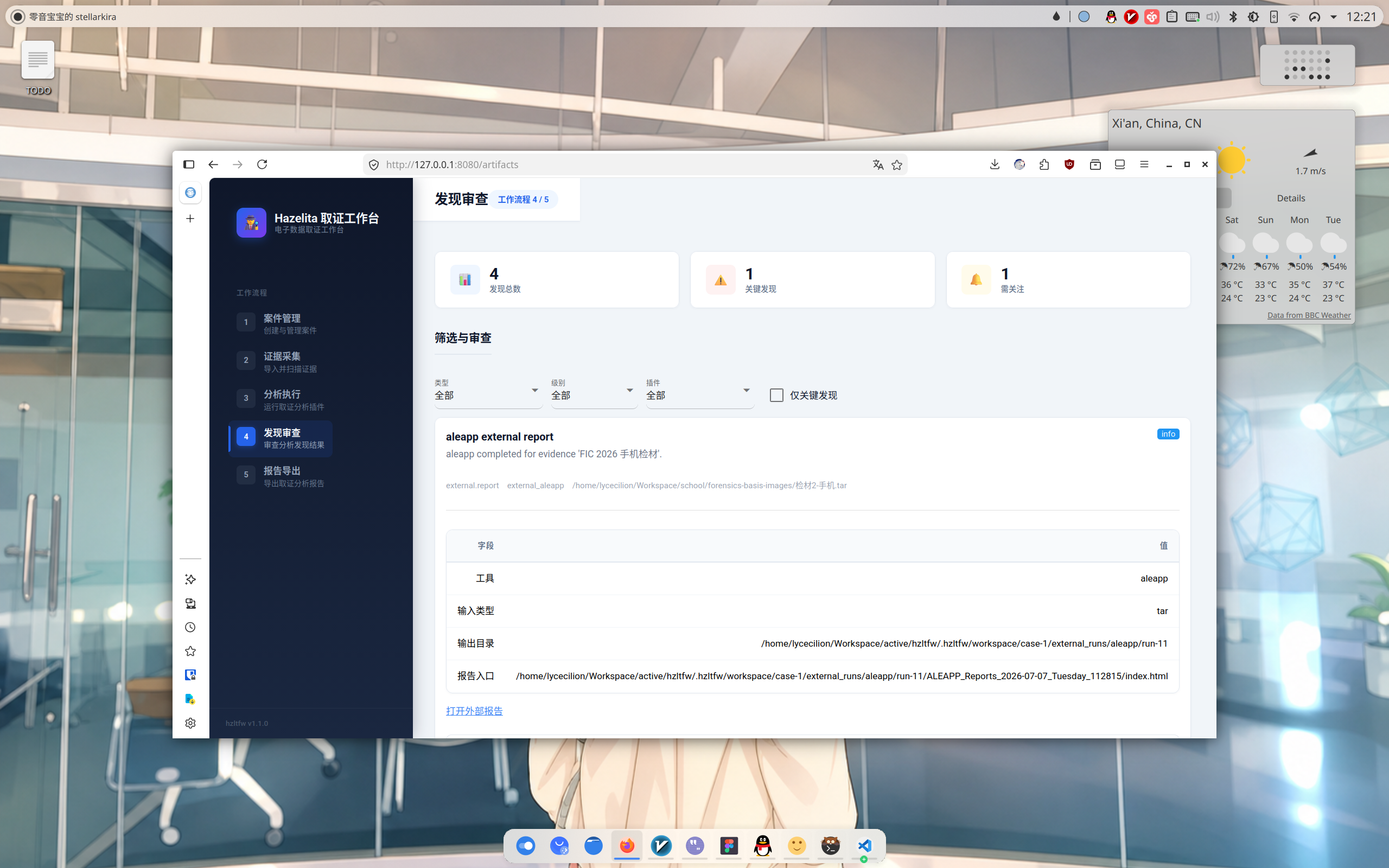Open the browser downloads icon
1389x868 pixels.
click(995, 165)
